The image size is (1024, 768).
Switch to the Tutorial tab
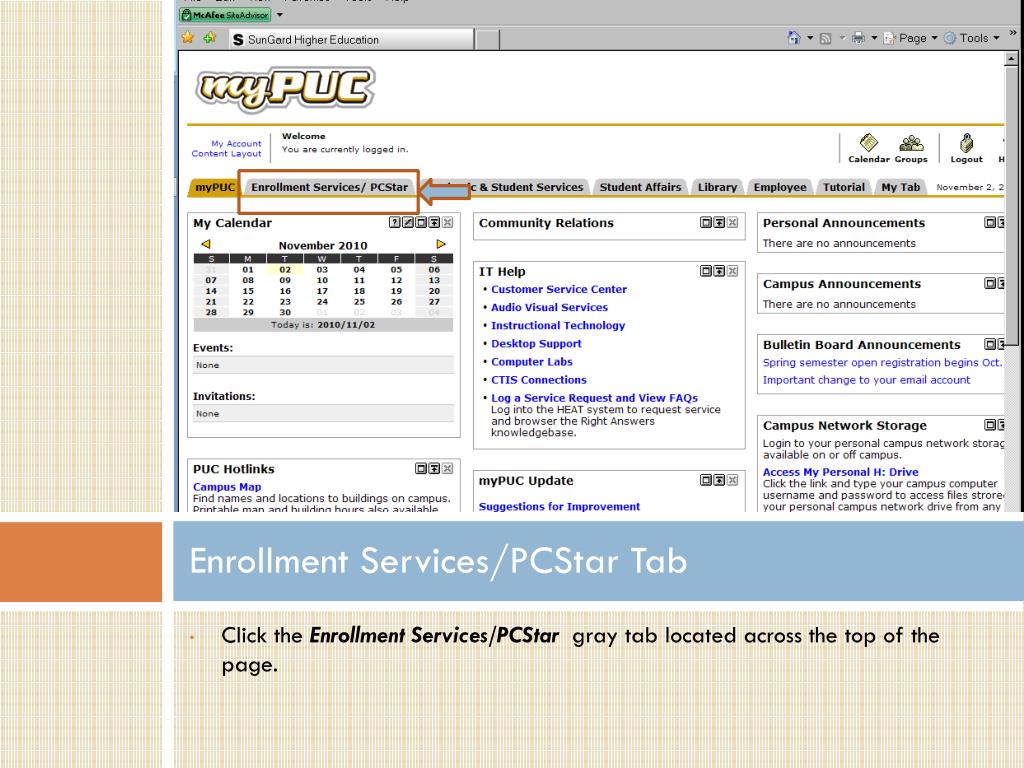(844, 187)
